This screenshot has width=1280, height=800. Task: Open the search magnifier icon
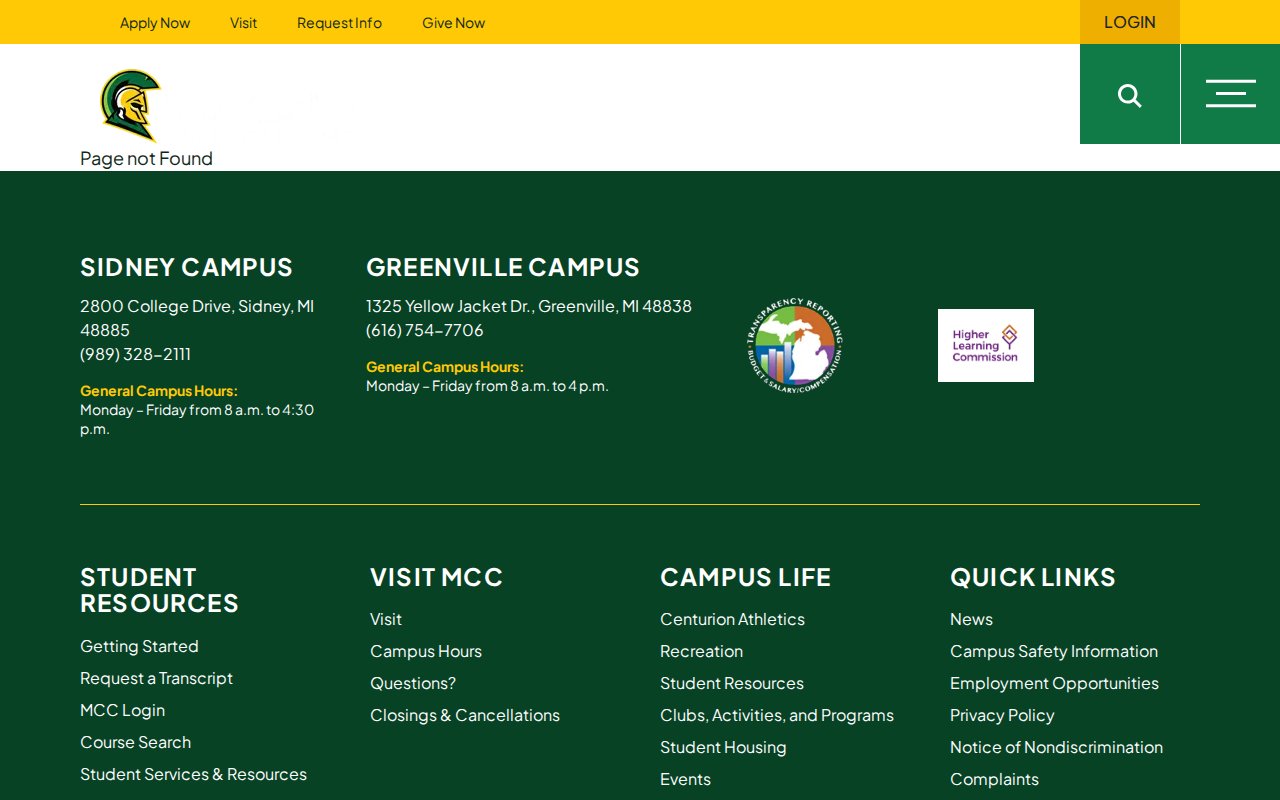coord(1129,95)
